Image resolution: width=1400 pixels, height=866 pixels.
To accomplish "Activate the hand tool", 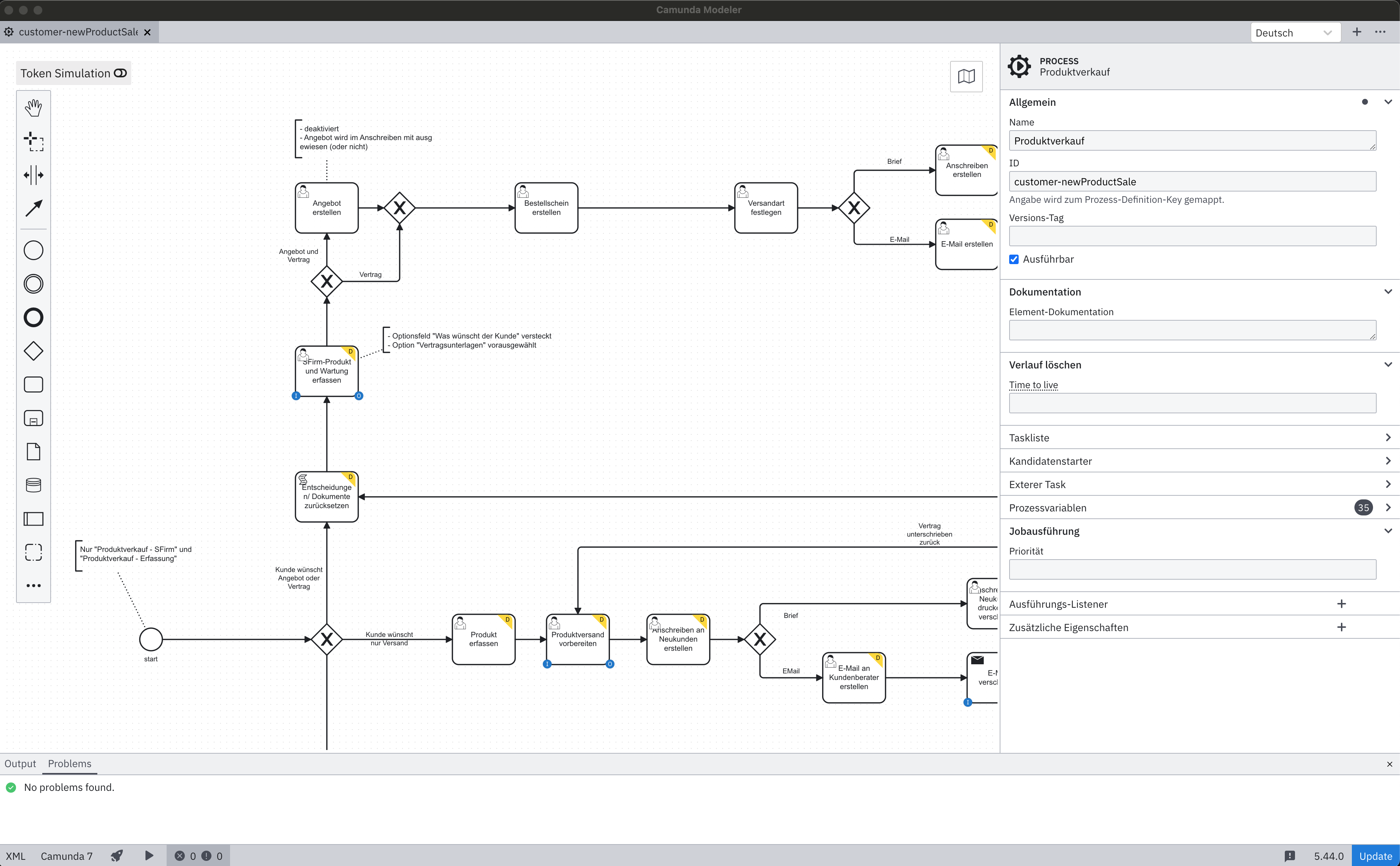I will (33, 108).
